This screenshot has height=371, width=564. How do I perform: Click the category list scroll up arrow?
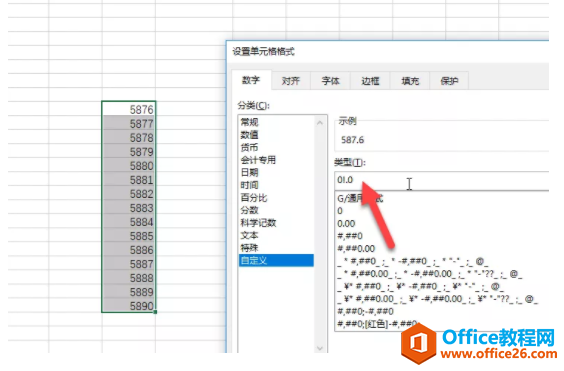320,123
